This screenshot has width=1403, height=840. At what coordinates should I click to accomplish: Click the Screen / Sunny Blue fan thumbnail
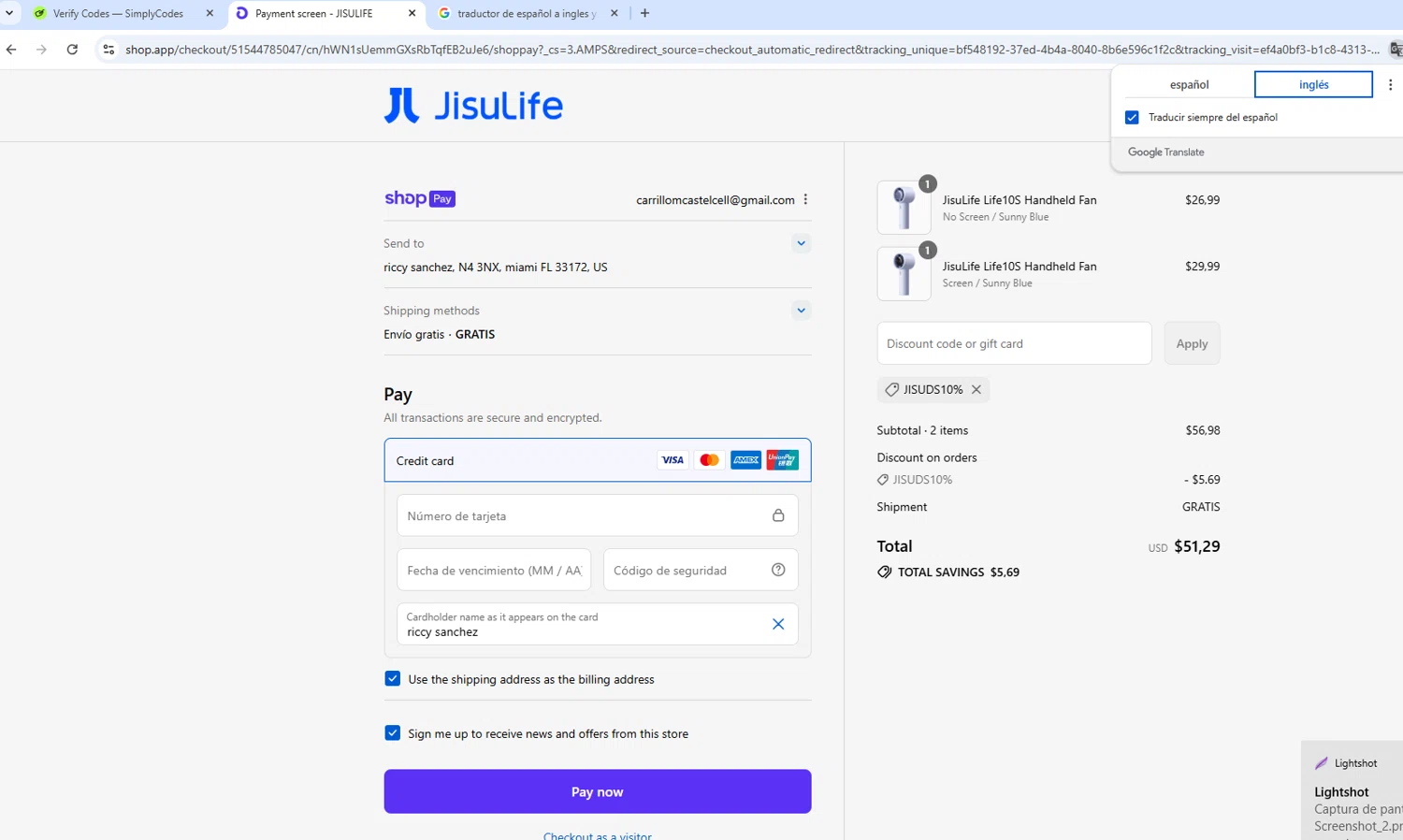pyautogui.click(x=904, y=273)
